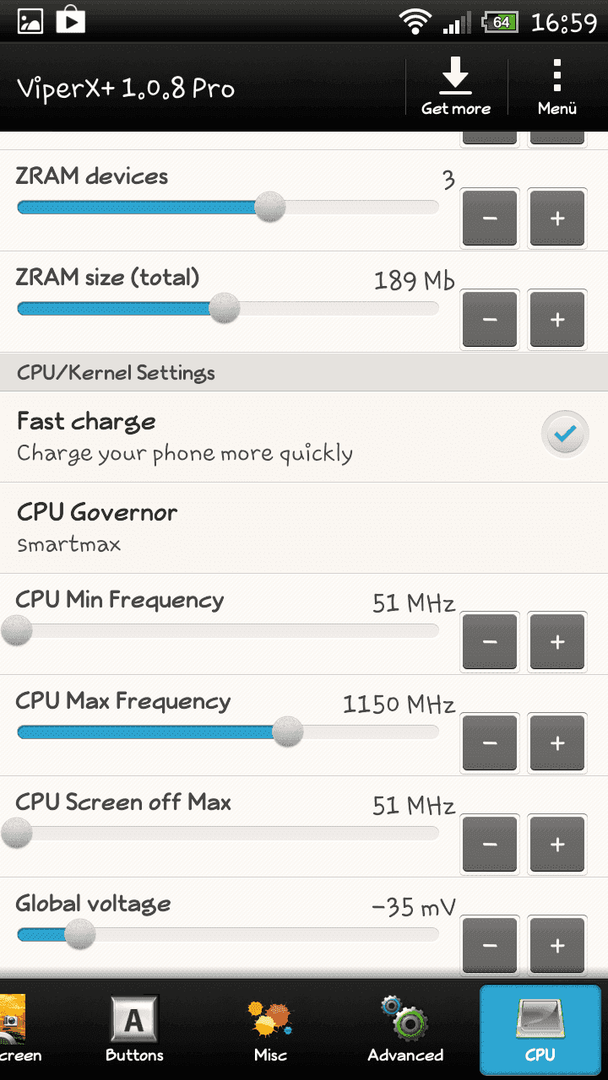Increase CPU Screen off Max with plus
The width and height of the screenshot is (608, 1080).
pos(557,844)
